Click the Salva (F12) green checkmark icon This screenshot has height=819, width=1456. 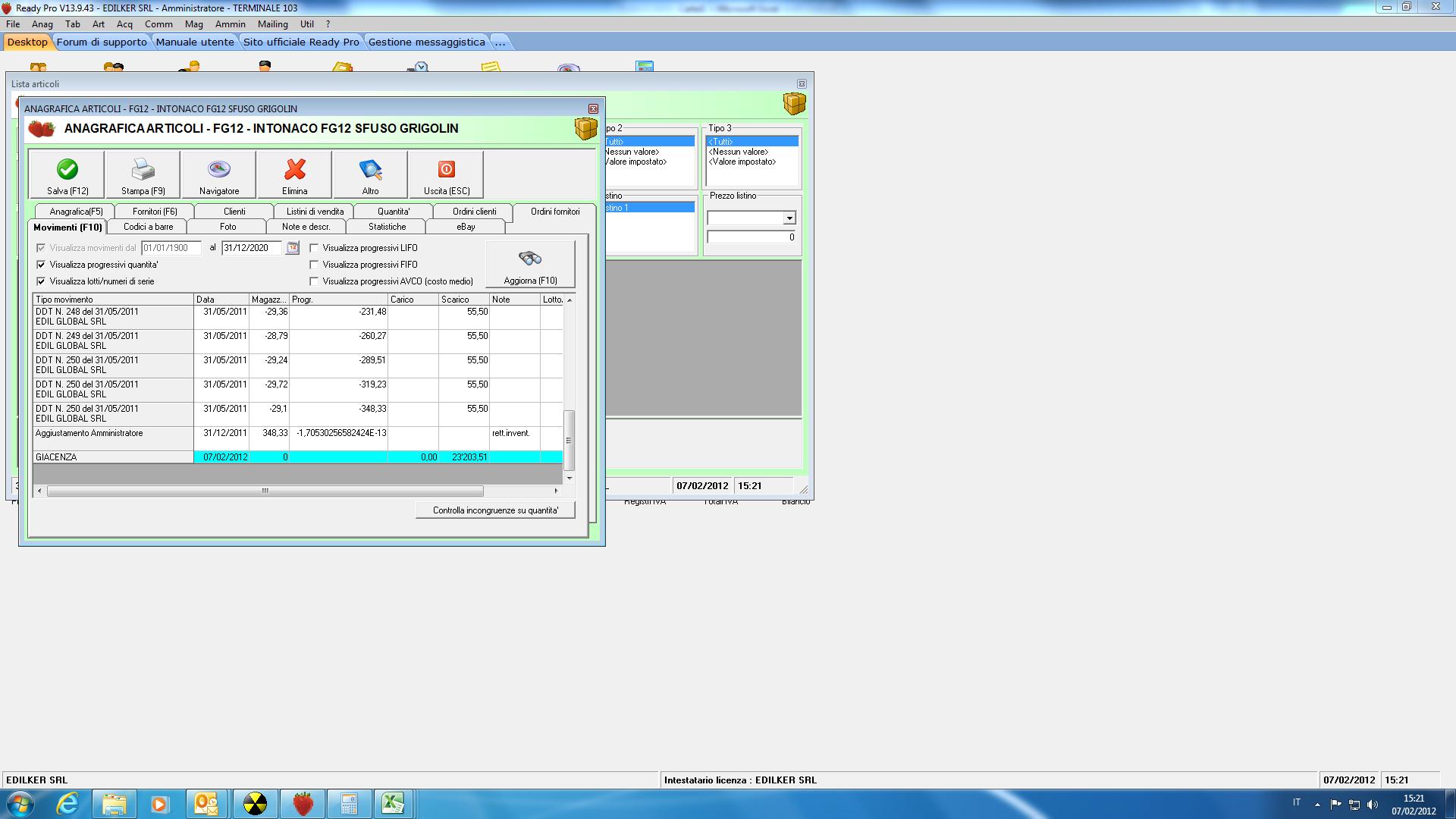67,170
